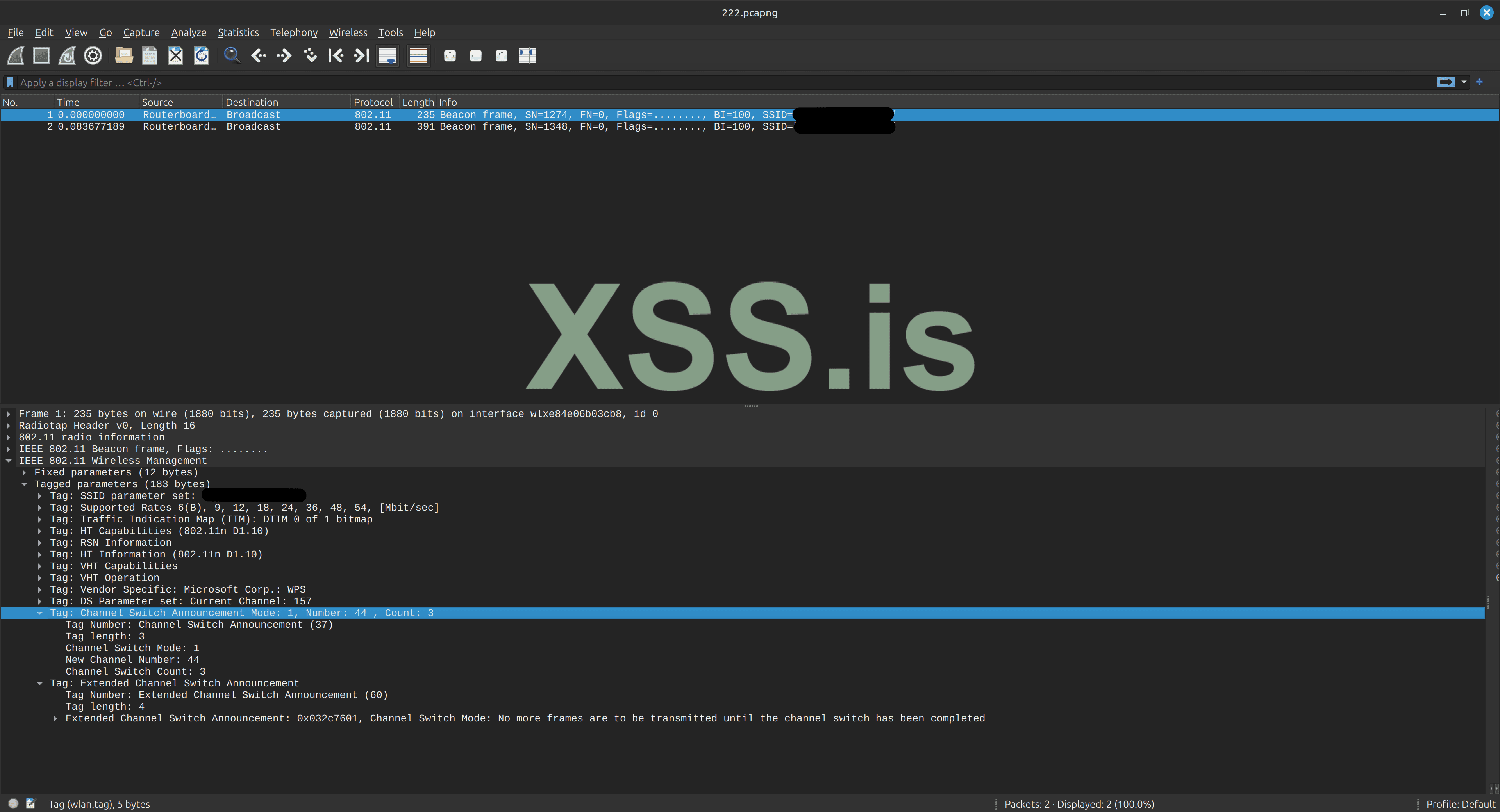The height and width of the screenshot is (812, 1500).
Task: Toggle auto-scroll during live capture
Action: point(387,56)
